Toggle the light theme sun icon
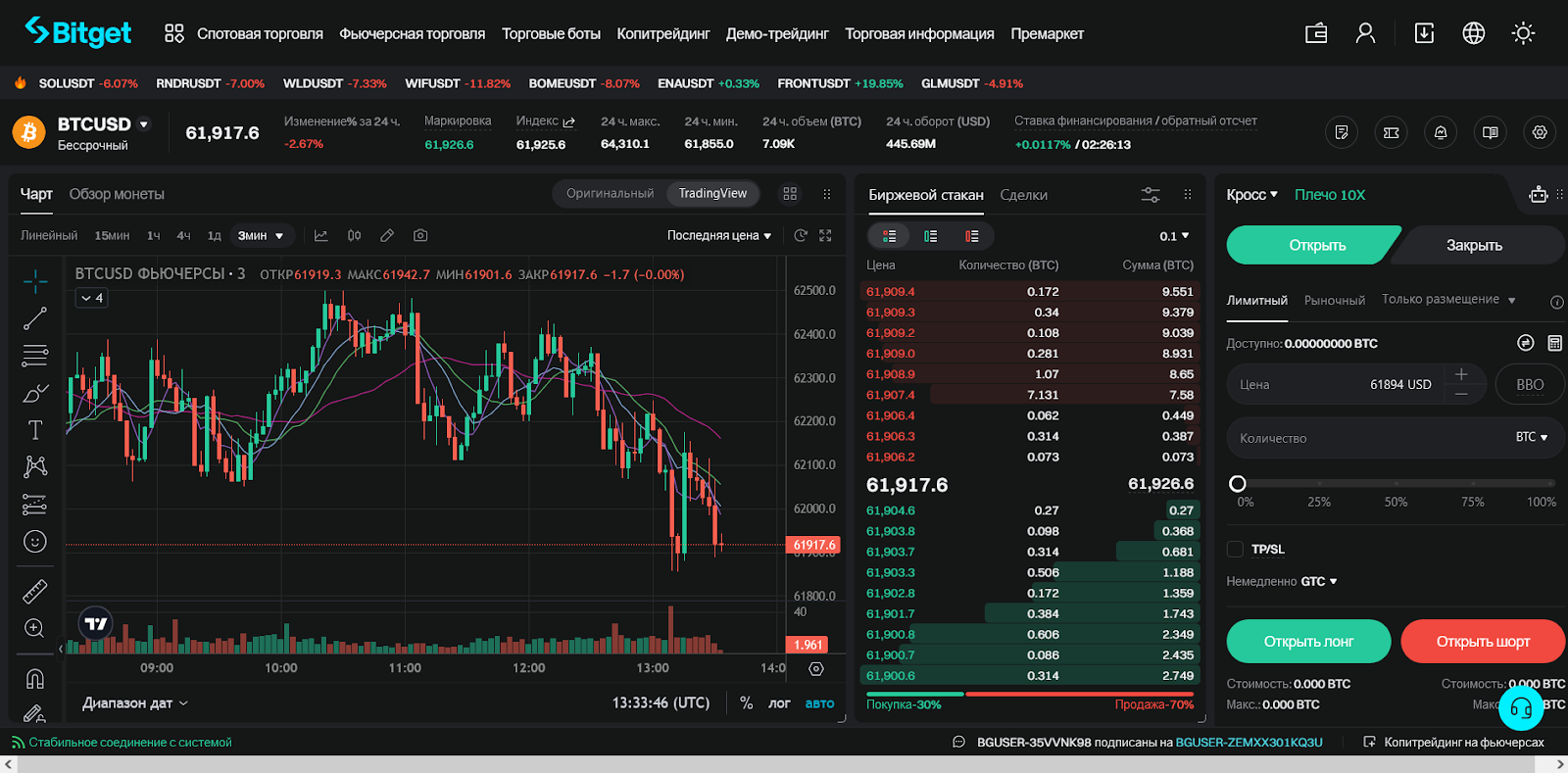Viewport: 1568px width, 773px height. pyautogui.click(x=1523, y=33)
